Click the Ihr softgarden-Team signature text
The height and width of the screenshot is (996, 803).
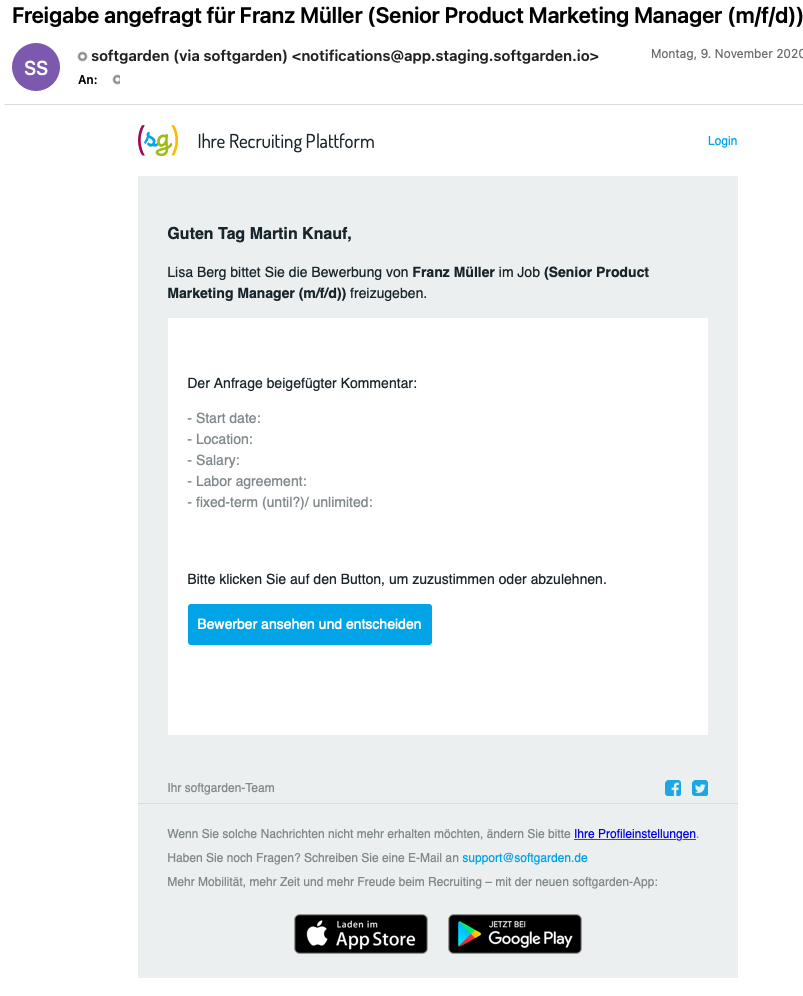220,788
